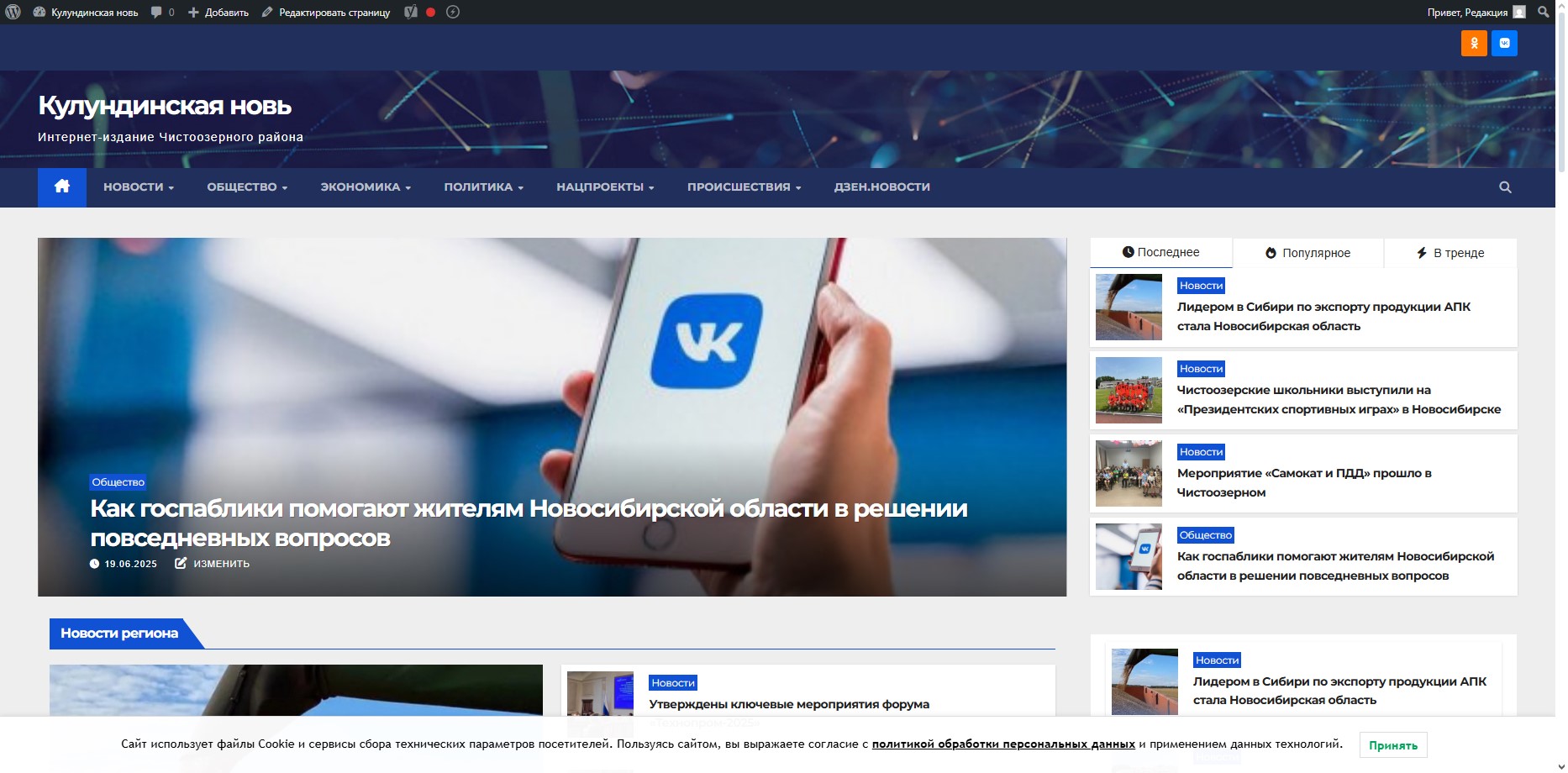Click the Yoast SEO icon in admin bar
The height and width of the screenshot is (773, 1568).
410,12
